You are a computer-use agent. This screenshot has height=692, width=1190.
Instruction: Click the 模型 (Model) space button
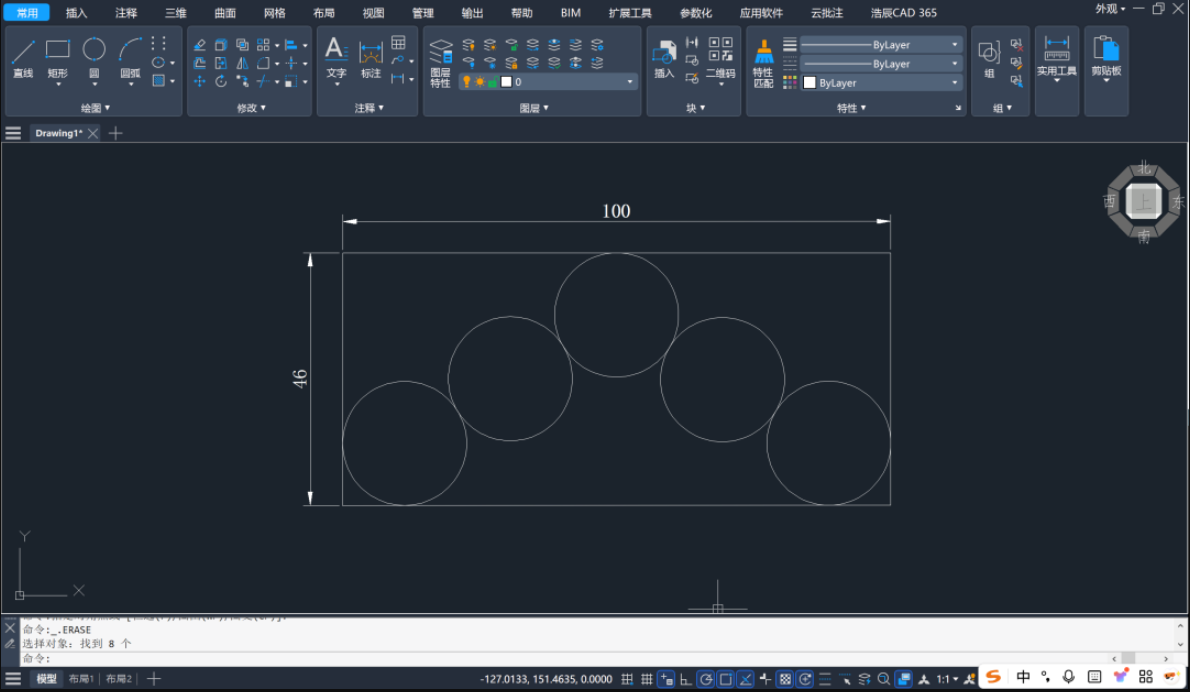(46, 679)
